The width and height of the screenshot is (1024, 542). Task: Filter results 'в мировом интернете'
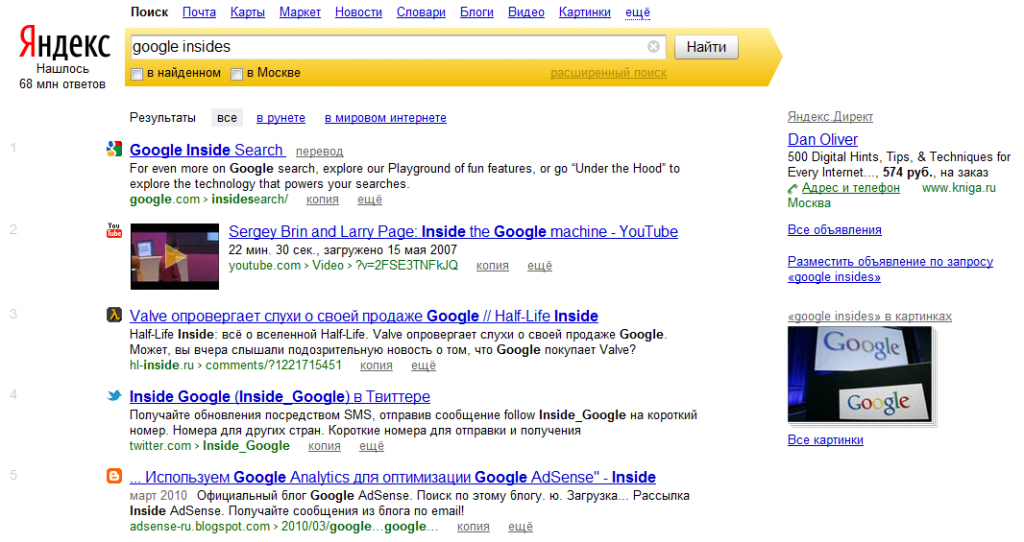385,118
